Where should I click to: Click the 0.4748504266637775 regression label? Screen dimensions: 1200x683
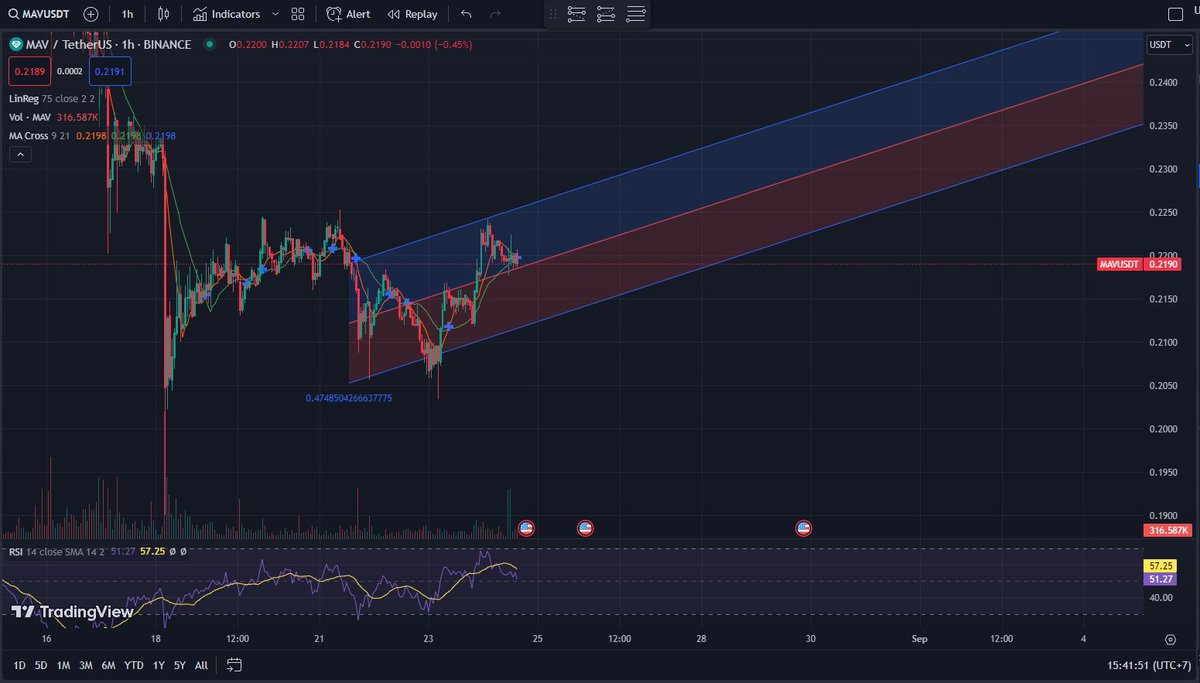349,398
